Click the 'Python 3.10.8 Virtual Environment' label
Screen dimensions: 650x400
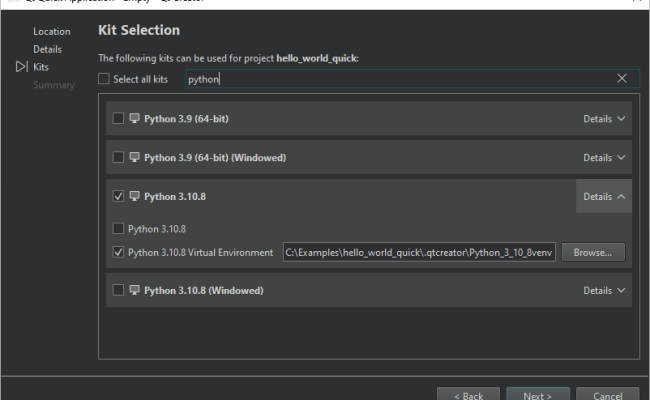pos(201,252)
